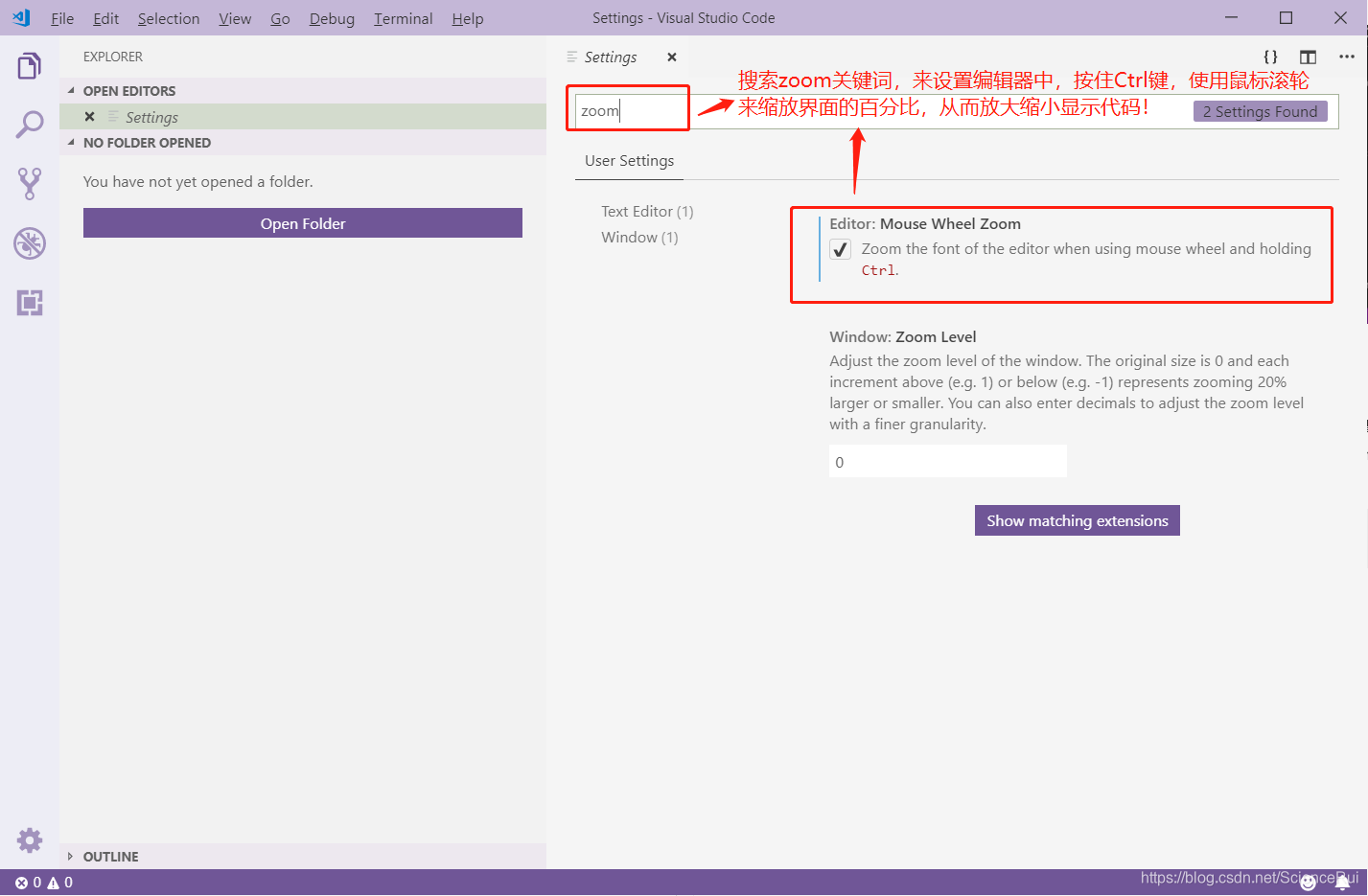Viewport: 1368px width, 896px height.
Task: Open the Manage gear icon
Action: pyautogui.click(x=30, y=840)
